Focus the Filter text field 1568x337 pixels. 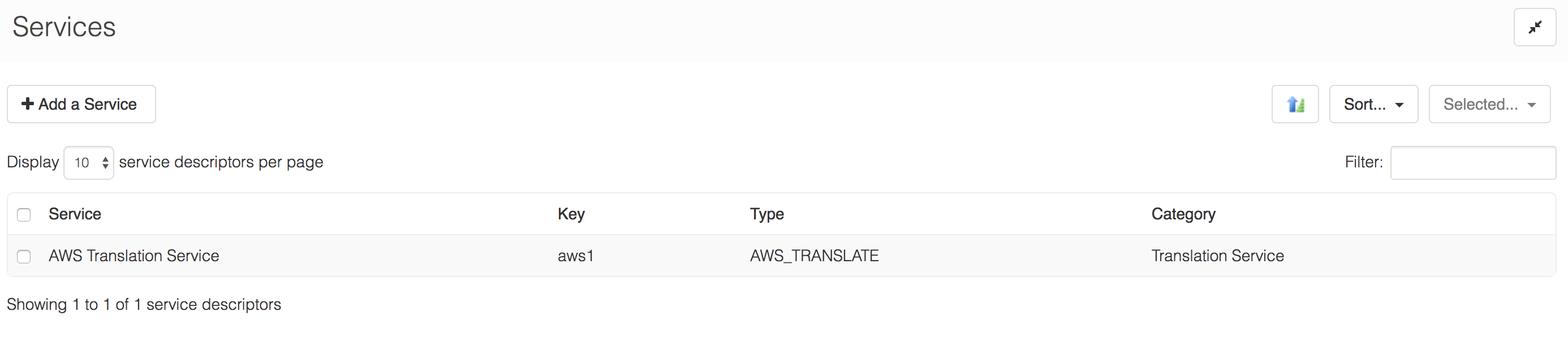coord(1472,163)
